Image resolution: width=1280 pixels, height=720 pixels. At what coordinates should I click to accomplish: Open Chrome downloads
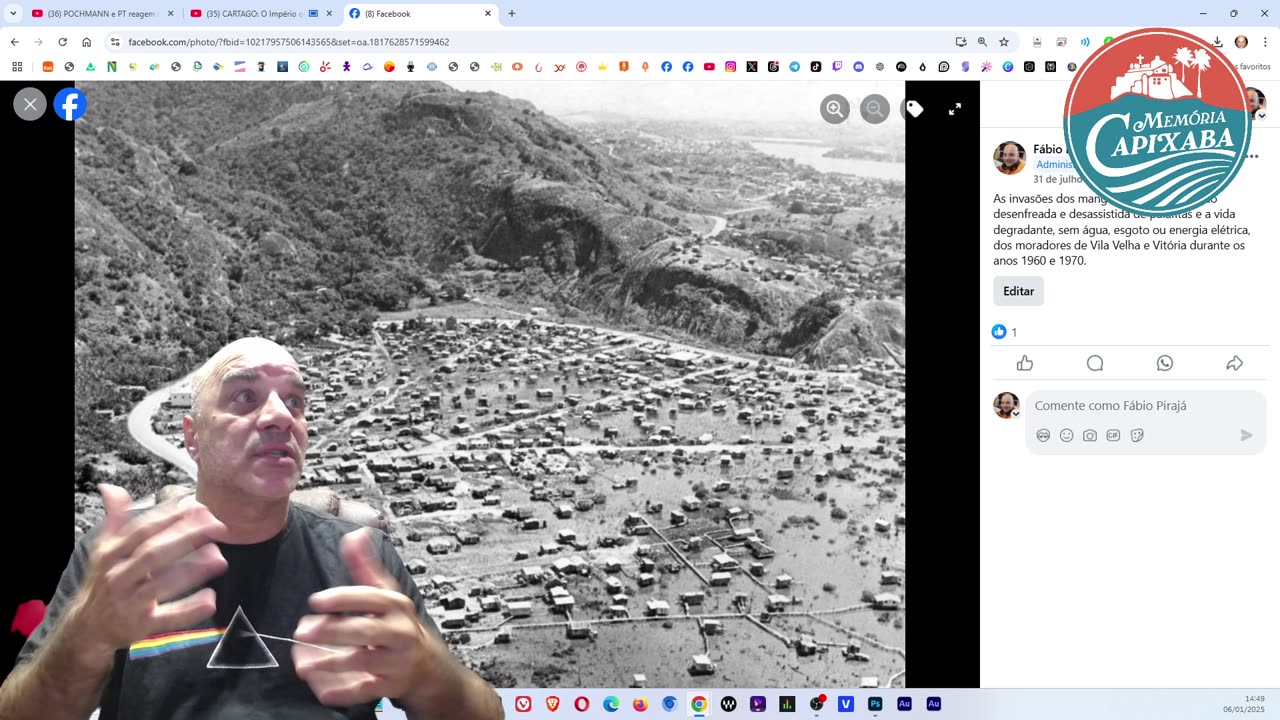(1218, 42)
